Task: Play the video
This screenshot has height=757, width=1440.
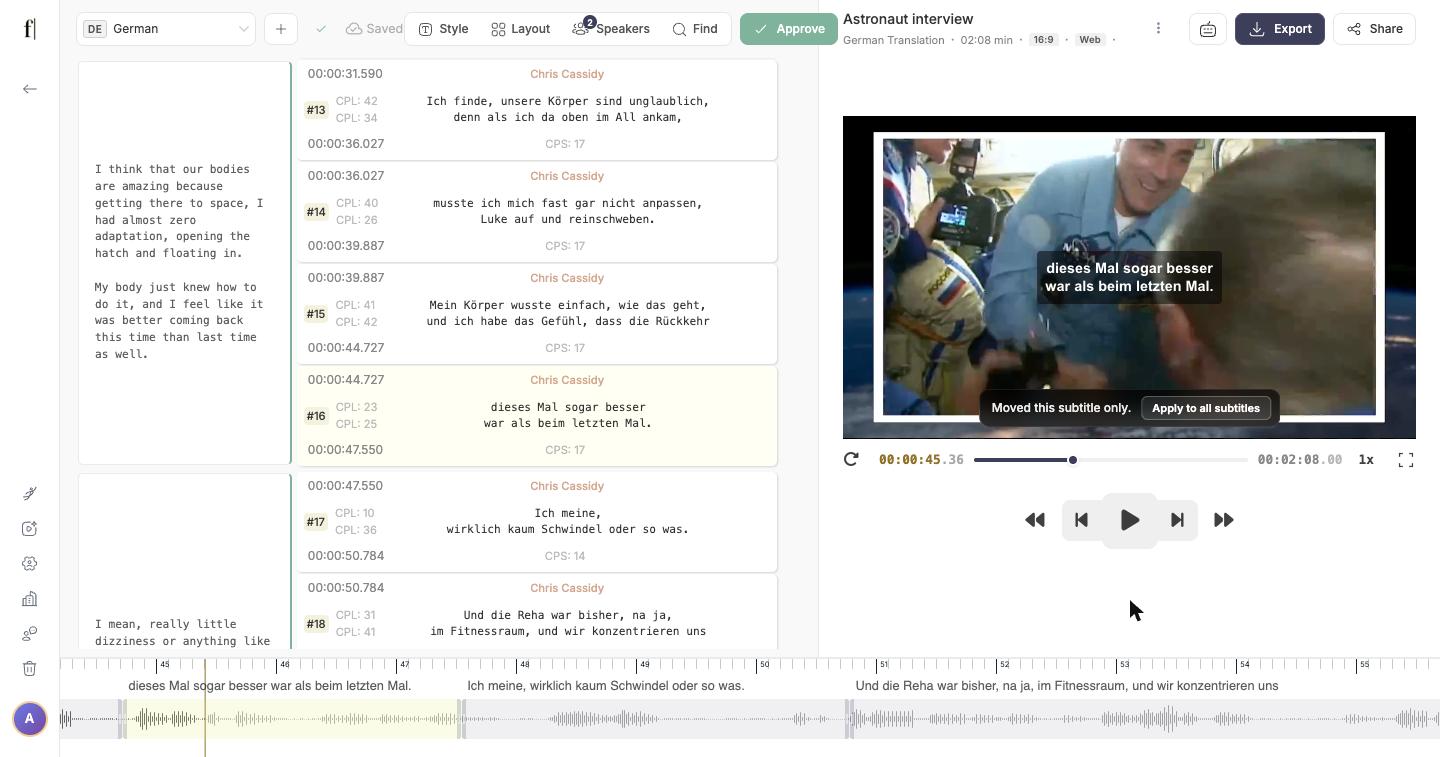Action: [x=1130, y=520]
